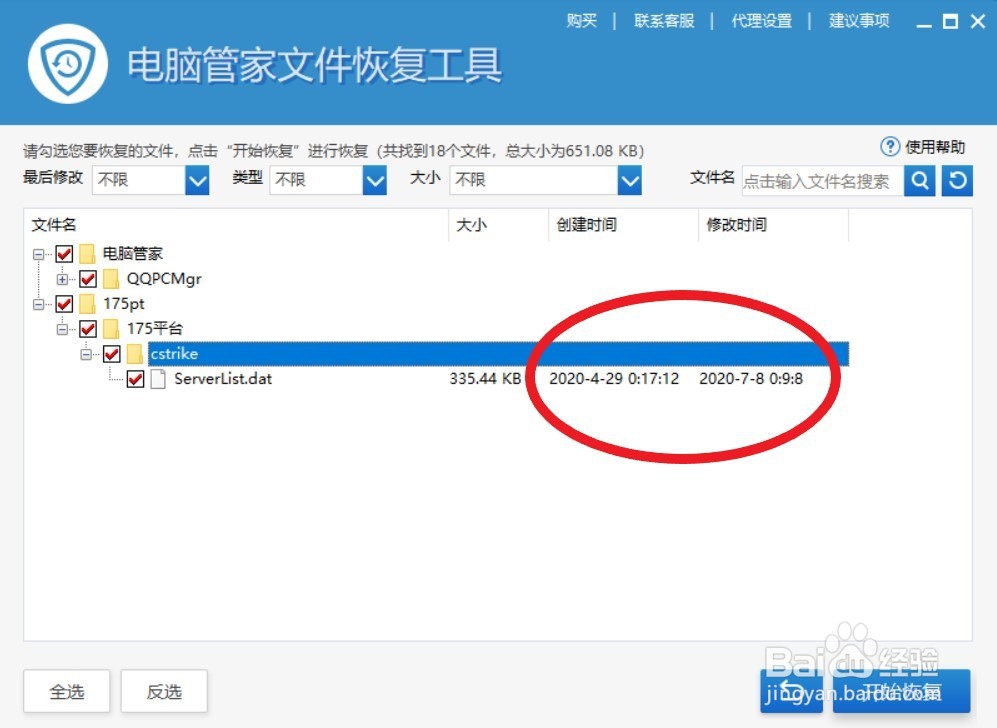The width and height of the screenshot is (997, 728).
Task: Select the QQPCMgr folder label
Action: pos(164,278)
